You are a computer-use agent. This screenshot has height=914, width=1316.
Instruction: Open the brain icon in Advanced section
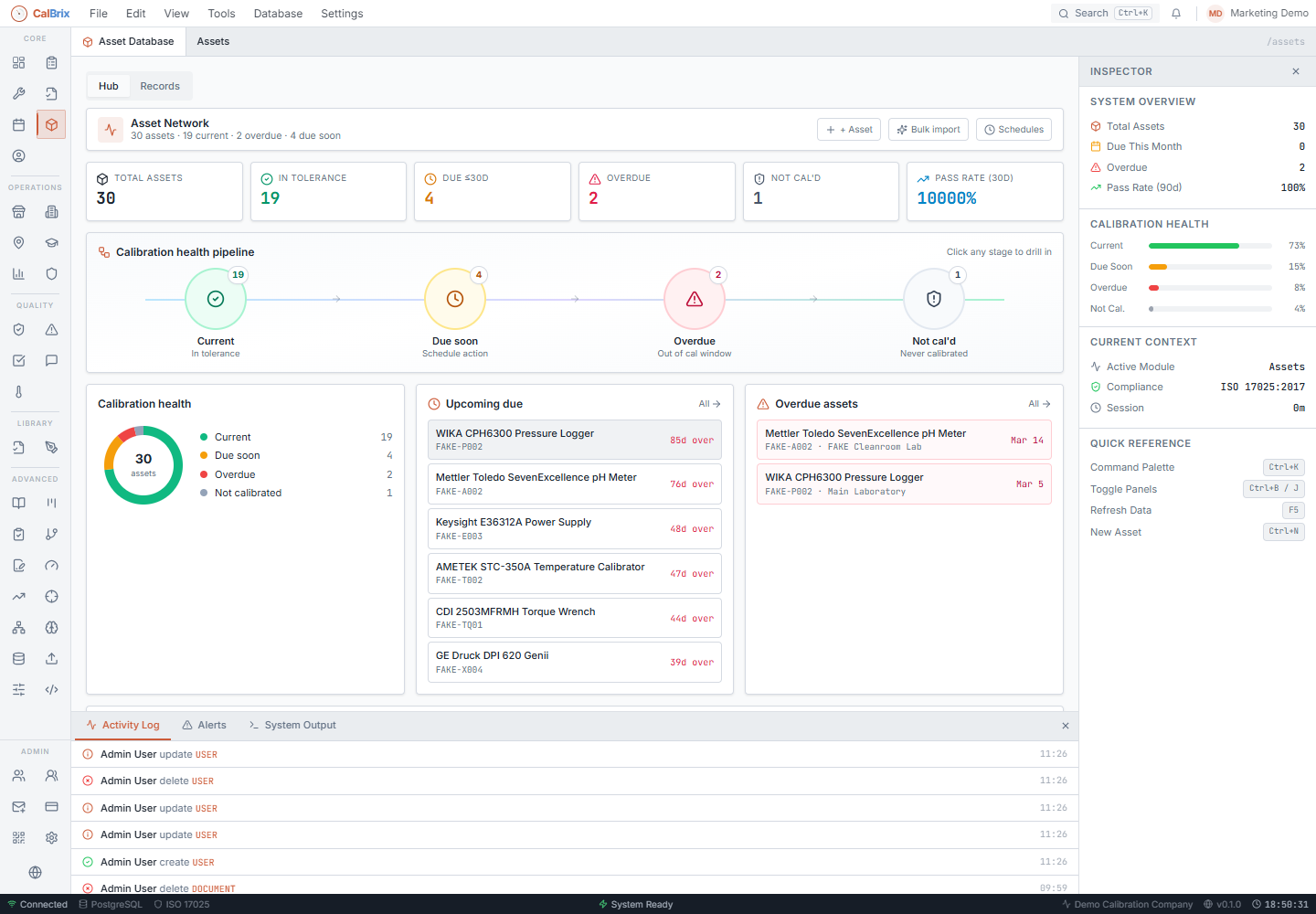pos(51,628)
